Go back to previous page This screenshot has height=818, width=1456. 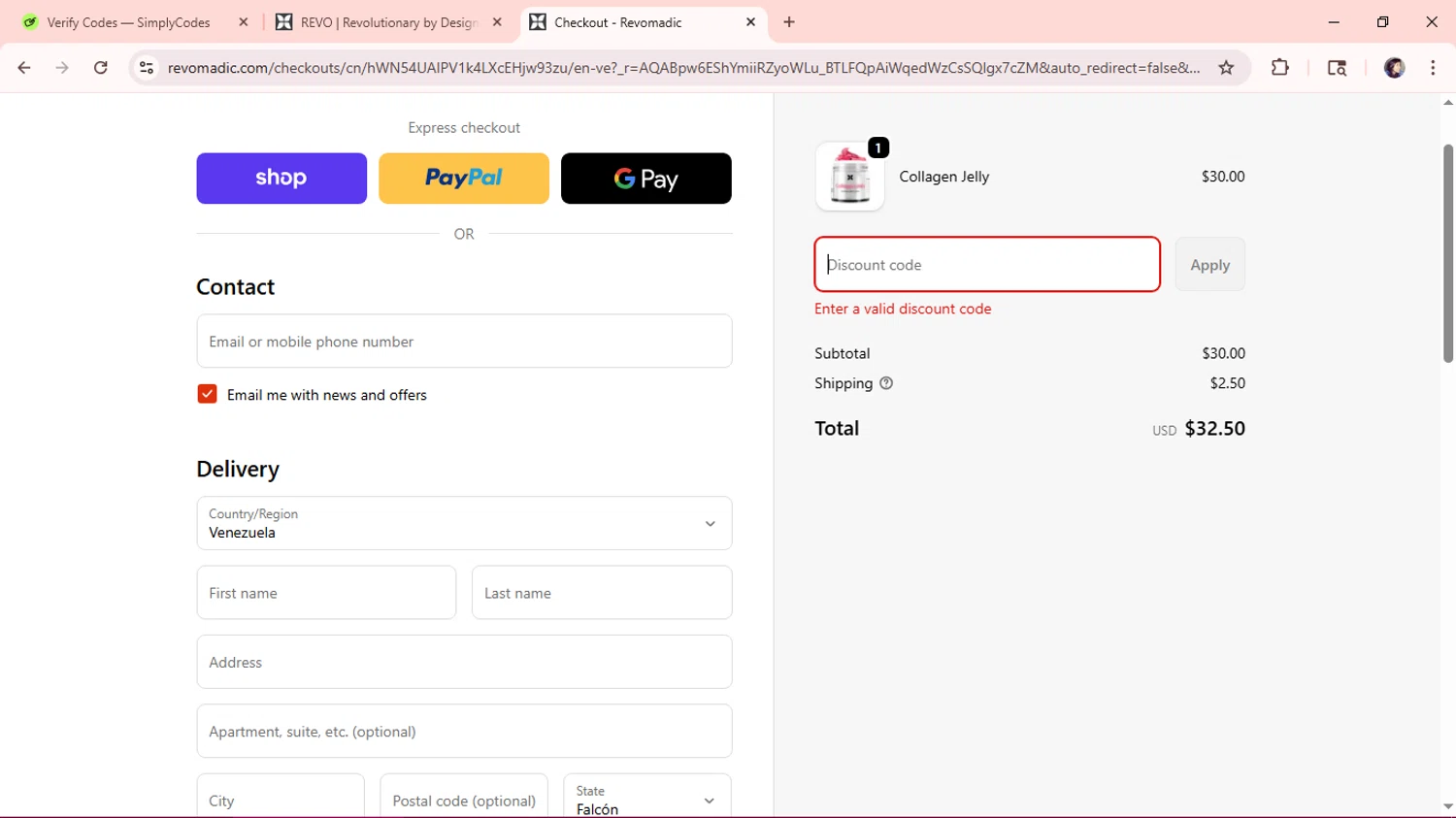point(24,68)
